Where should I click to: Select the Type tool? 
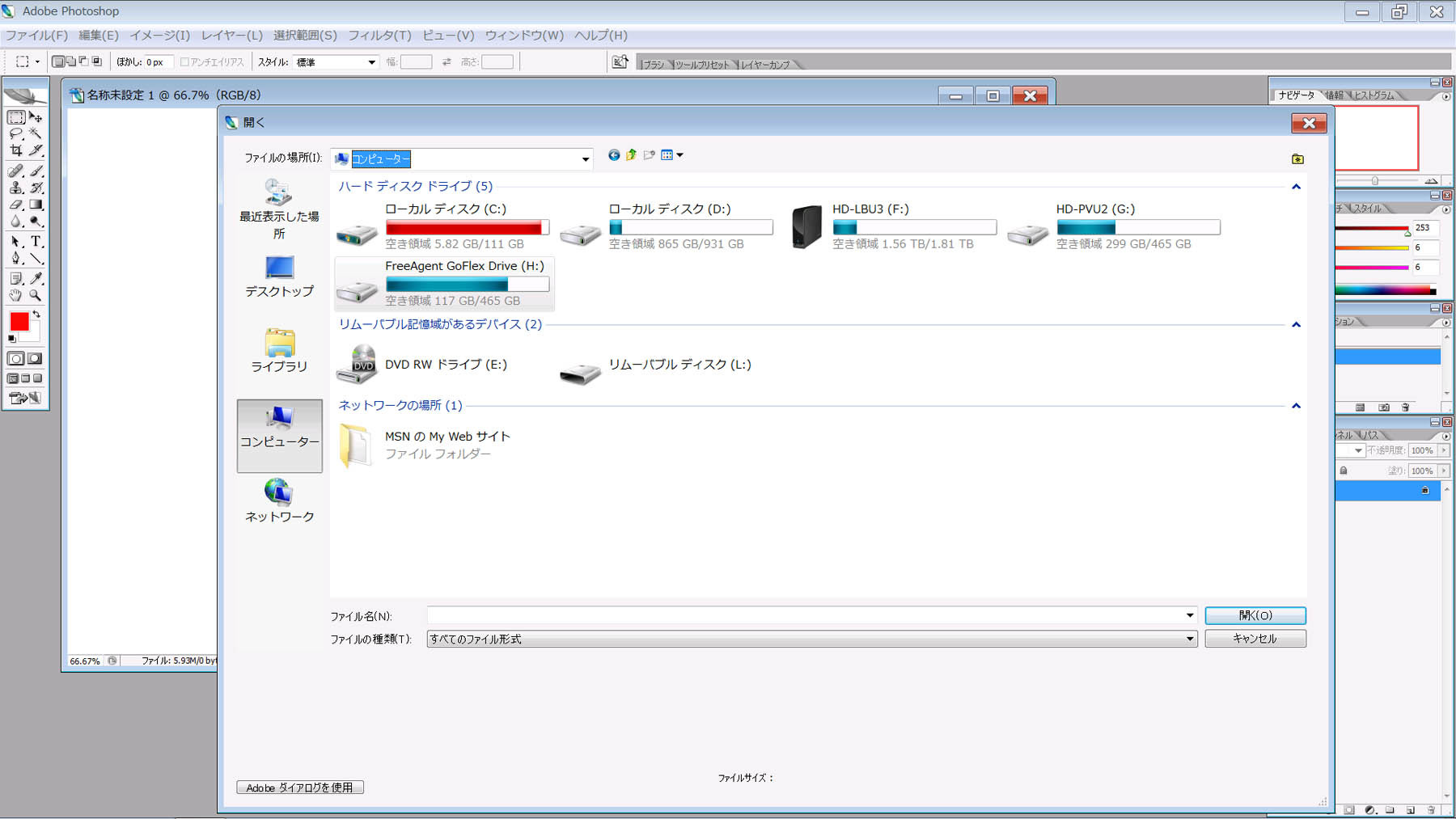coord(36,242)
